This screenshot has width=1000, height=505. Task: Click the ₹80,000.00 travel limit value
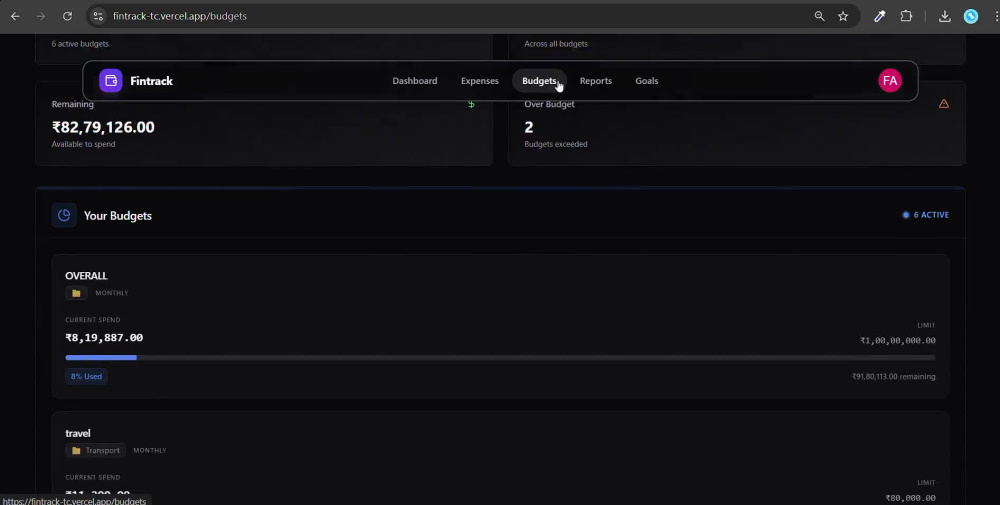[x=911, y=497]
